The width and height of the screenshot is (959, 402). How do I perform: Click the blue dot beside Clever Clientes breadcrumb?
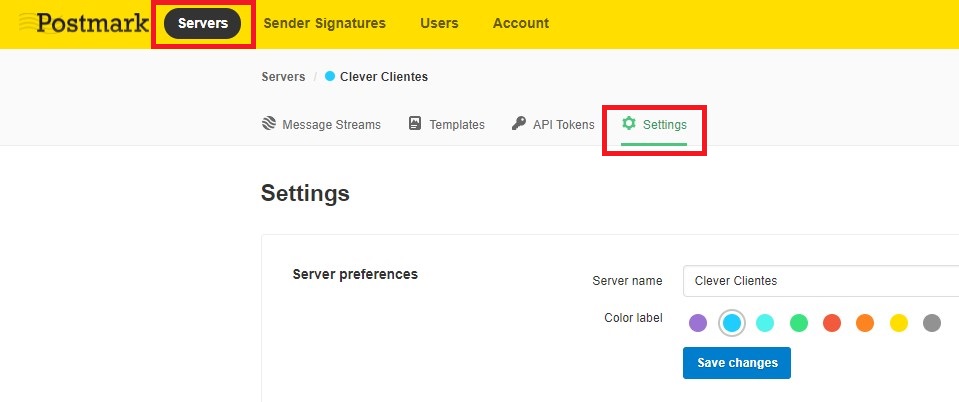(x=330, y=77)
